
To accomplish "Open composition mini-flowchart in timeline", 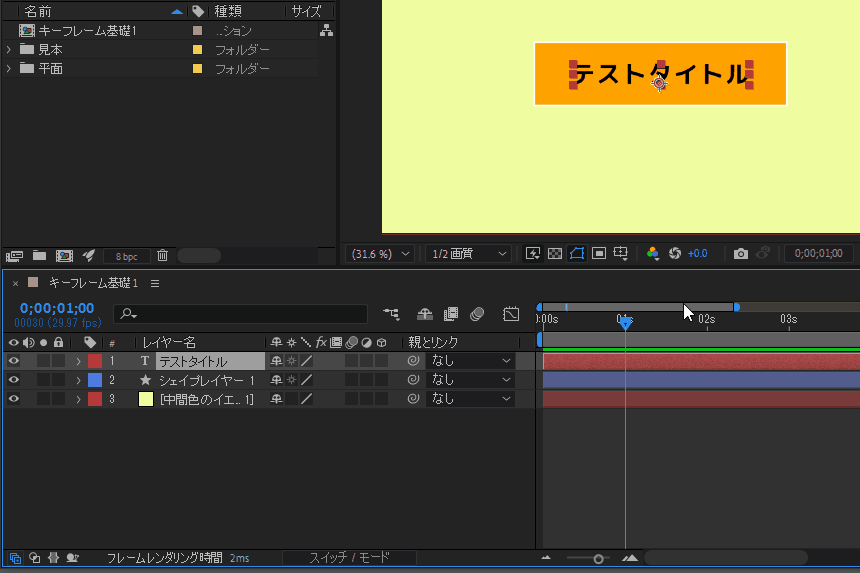I will point(391,314).
